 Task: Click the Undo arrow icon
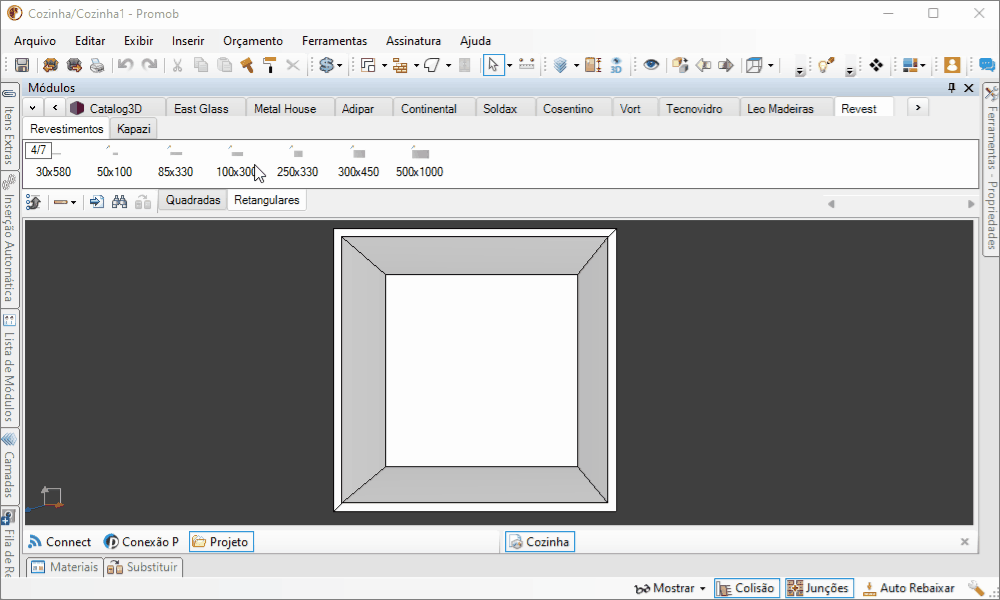pos(126,65)
